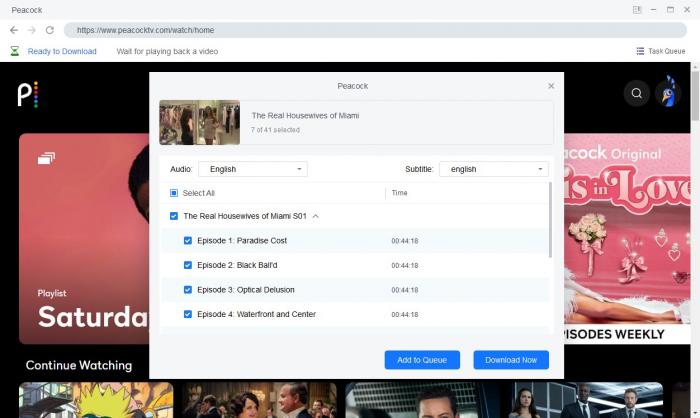Click the Download Now button
The image size is (700, 418).
click(511, 360)
